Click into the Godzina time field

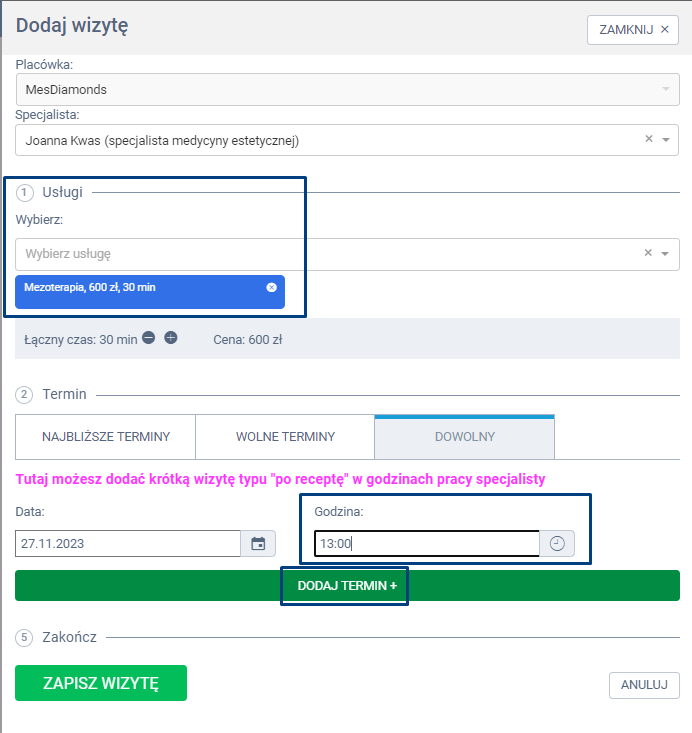(427, 544)
